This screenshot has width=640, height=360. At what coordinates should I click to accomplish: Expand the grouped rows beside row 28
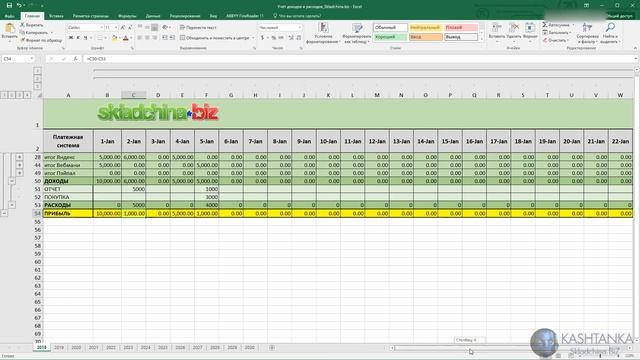[x=19, y=157]
